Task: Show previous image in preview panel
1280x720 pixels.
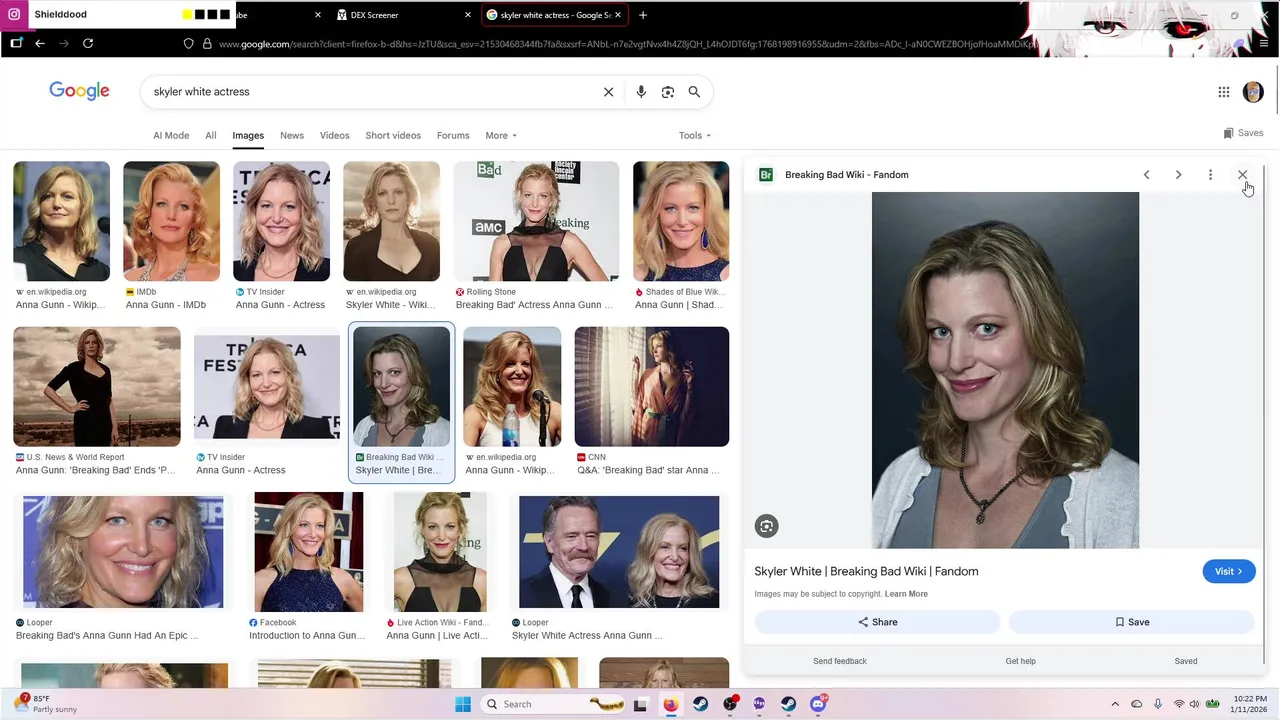Action: point(1147,175)
